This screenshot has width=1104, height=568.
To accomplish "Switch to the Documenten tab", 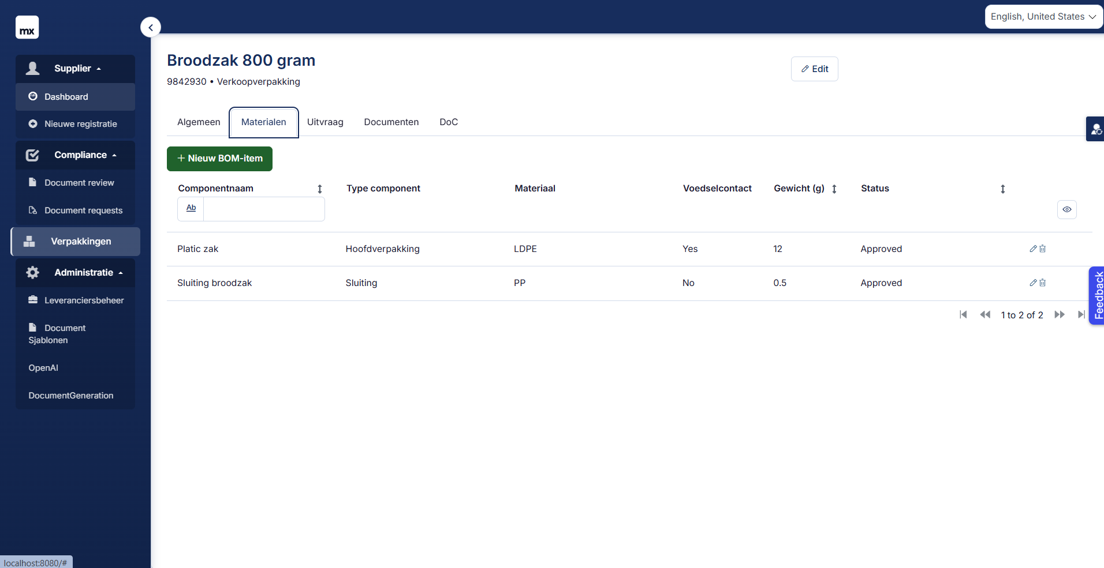I will click(x=391, y=122).
